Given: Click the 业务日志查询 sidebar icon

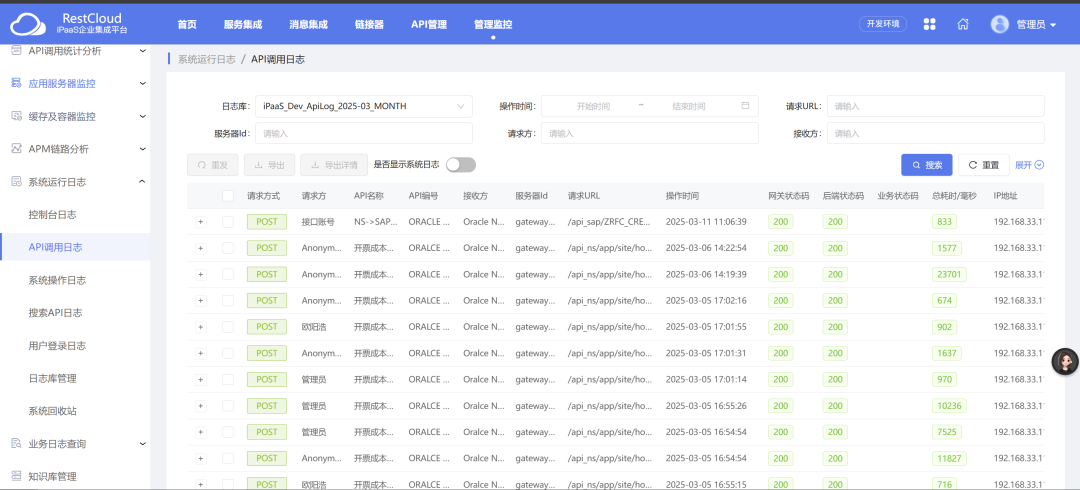Looking at the screenshot, I should [17, 443].
